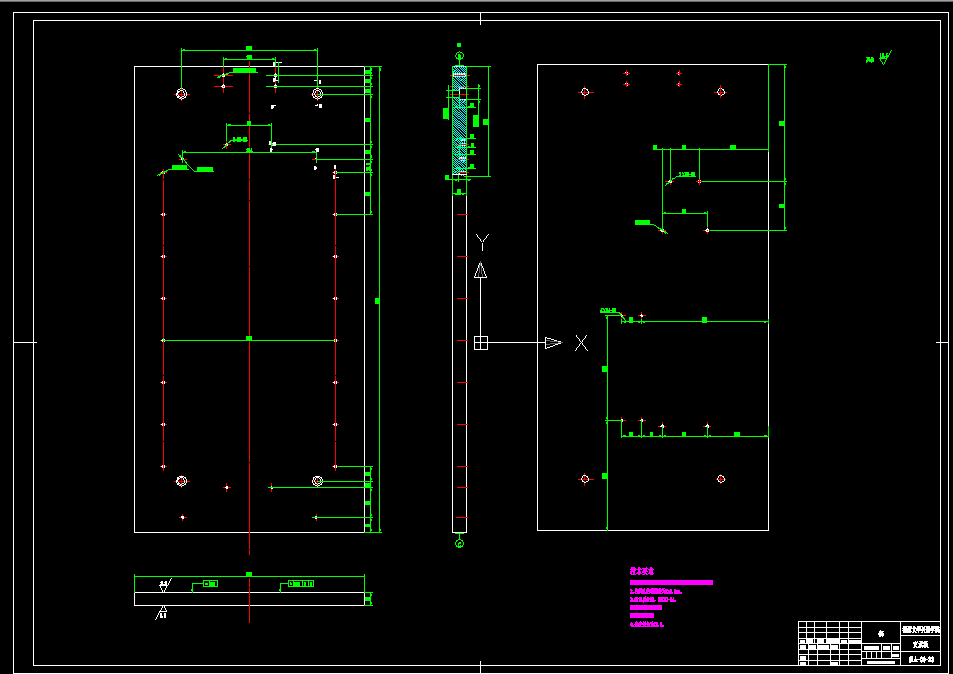The width and height of the screenshot is (953, 674).
Task: Select the bottom-left counterbored hole in the left view
Action: [x=181, y=481]
